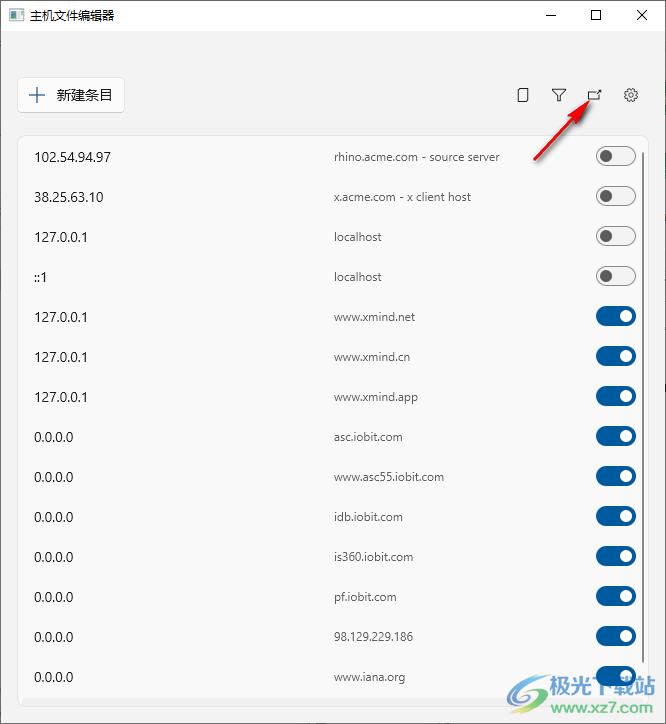Screen dimensions: 666x724
Task: Click the pf.iobit.com host text
Action: point(365,597)
